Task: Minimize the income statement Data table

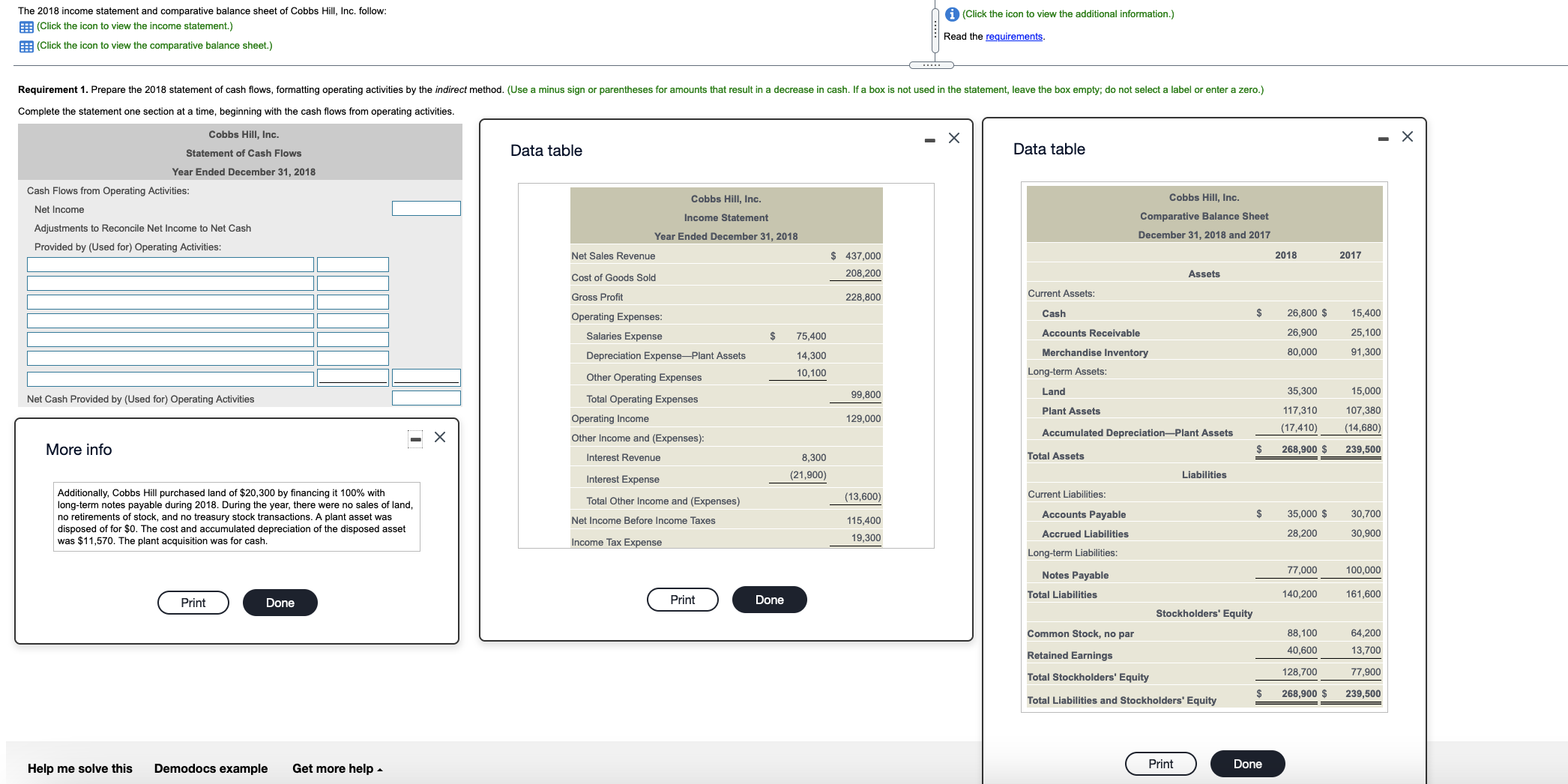Action: click(929, 140)
